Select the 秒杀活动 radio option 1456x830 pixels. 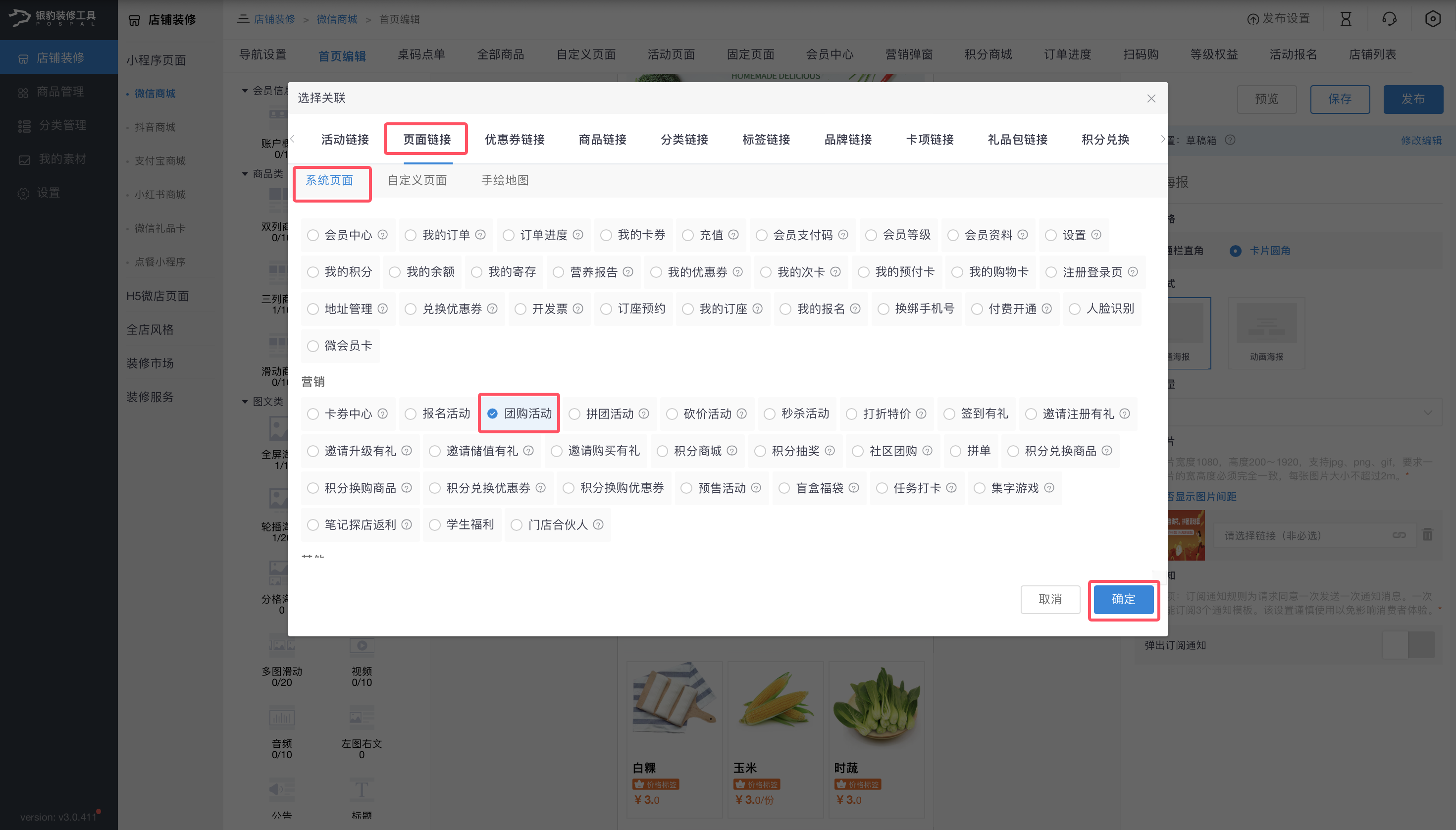coord(770,414)
